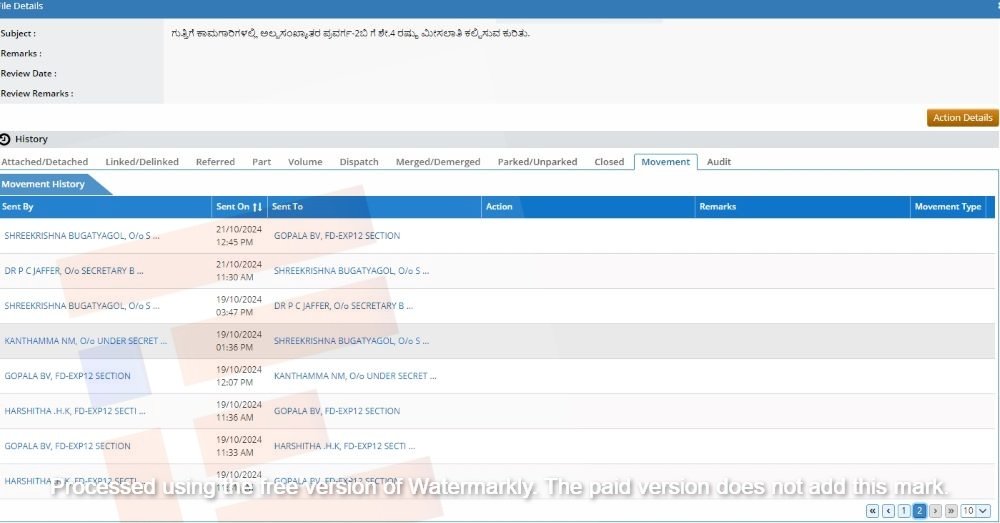Select row sent by KANTHAMMA NM

click(x=86, y=341)
